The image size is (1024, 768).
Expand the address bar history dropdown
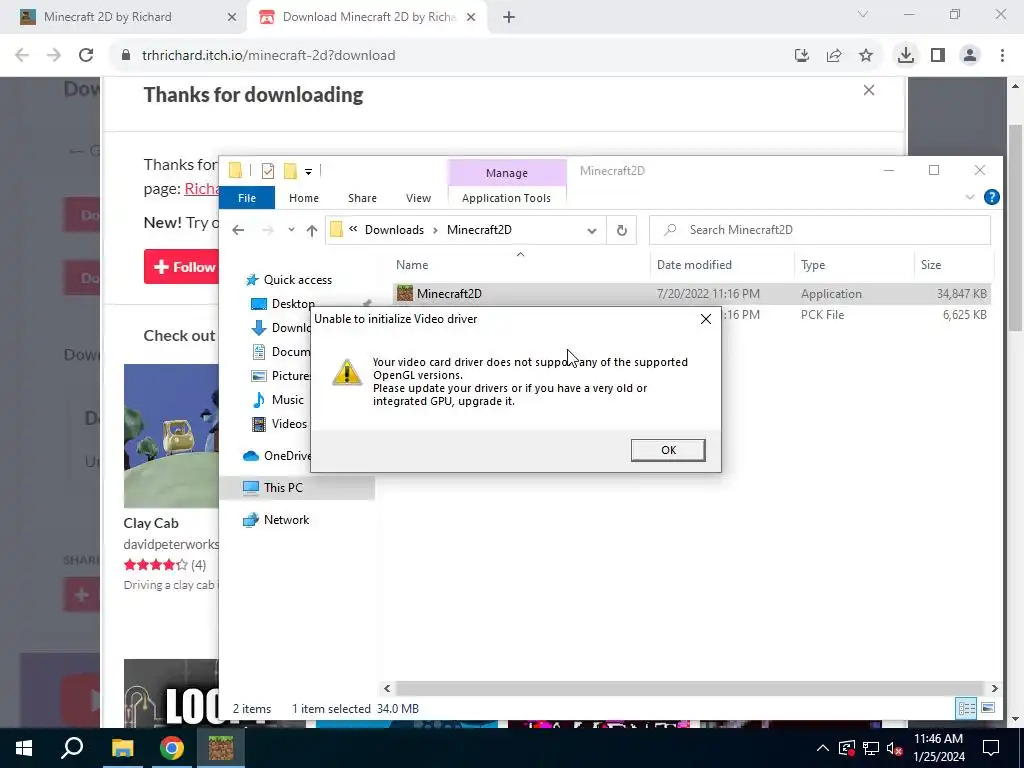point(592,231)
